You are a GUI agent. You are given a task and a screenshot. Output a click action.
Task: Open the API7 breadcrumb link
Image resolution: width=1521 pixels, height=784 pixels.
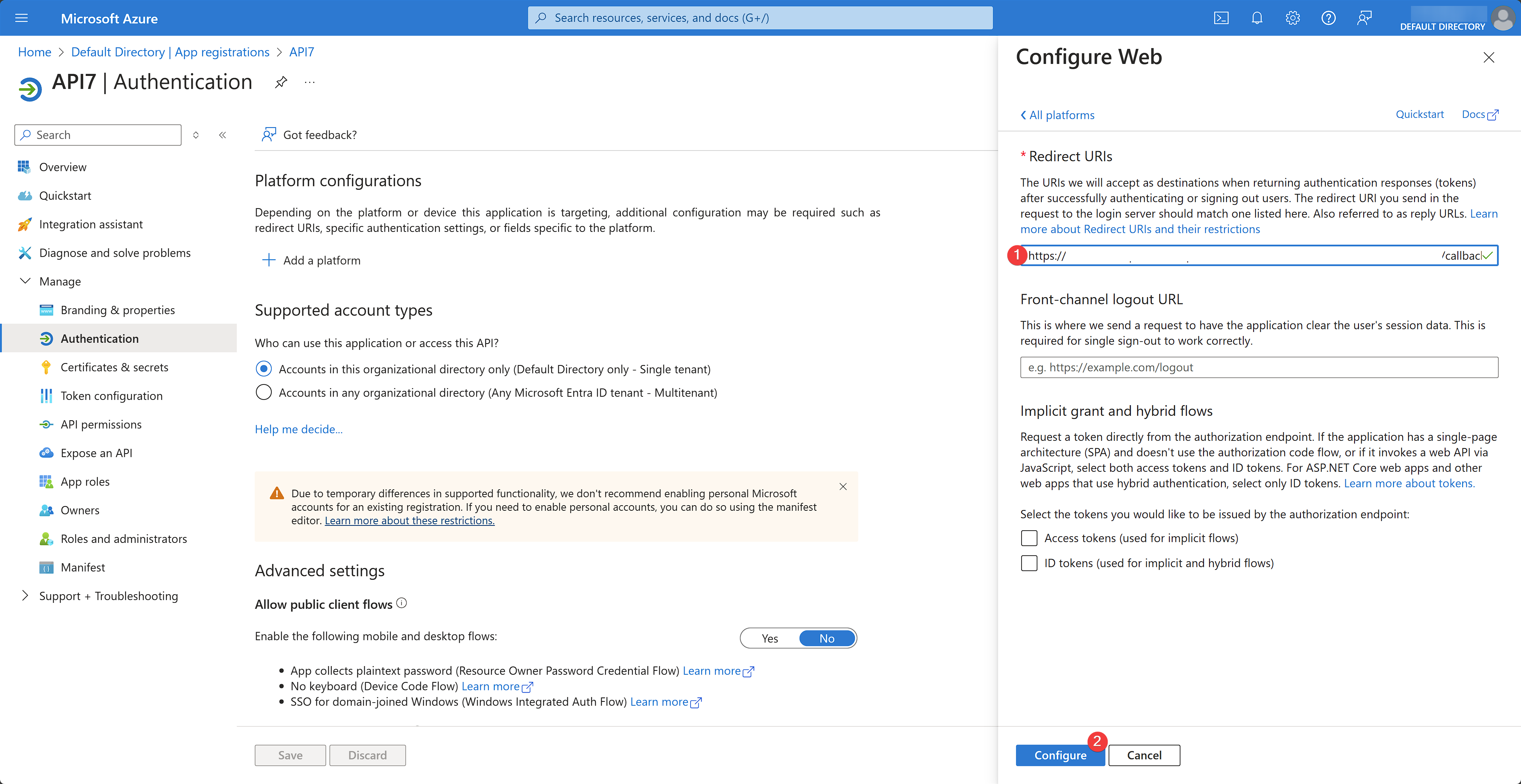(302, 52)
